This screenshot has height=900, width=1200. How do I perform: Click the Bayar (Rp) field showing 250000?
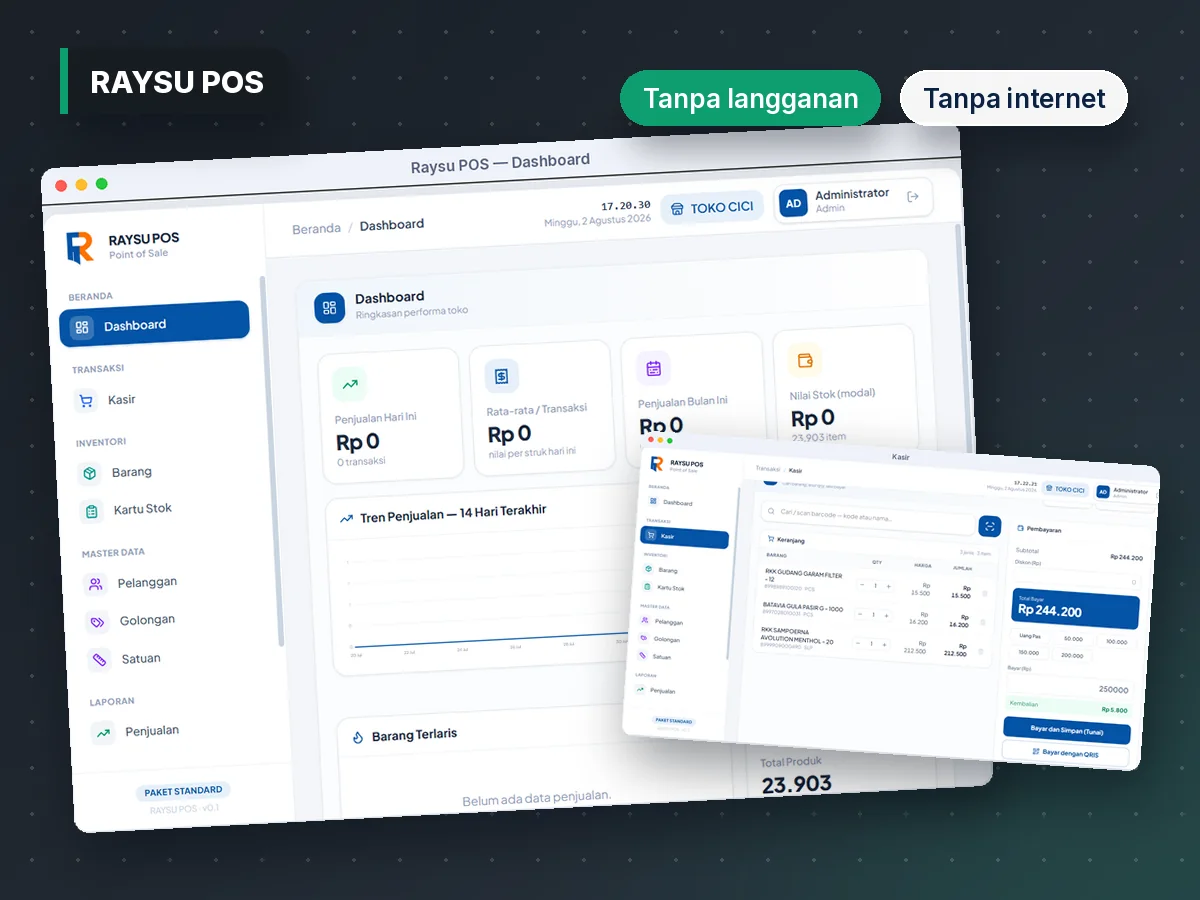1071,689
